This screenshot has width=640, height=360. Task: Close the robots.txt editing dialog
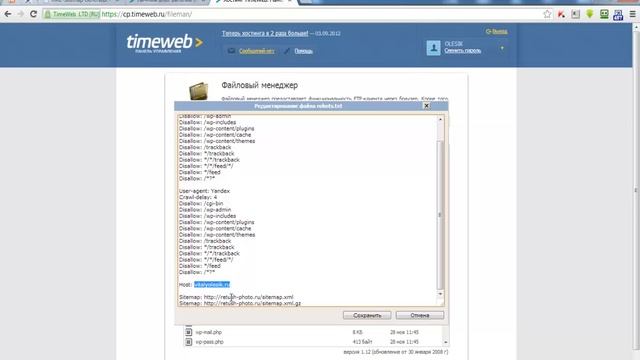[x=427, y=106]
